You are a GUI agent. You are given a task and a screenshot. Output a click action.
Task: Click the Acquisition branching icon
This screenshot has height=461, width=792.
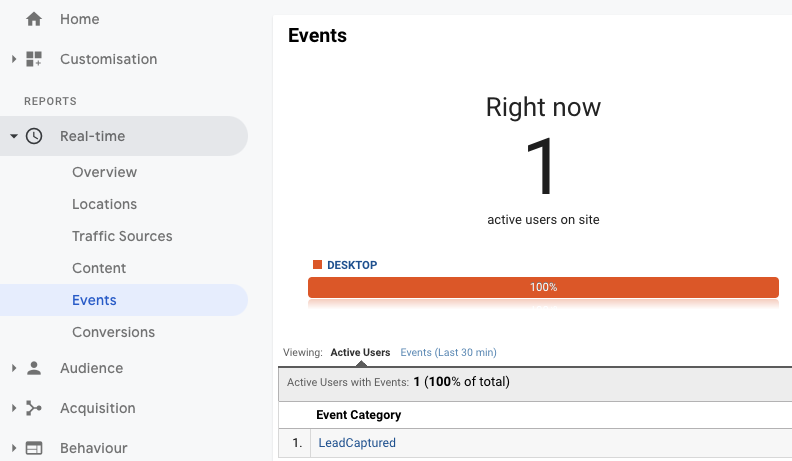34,408
